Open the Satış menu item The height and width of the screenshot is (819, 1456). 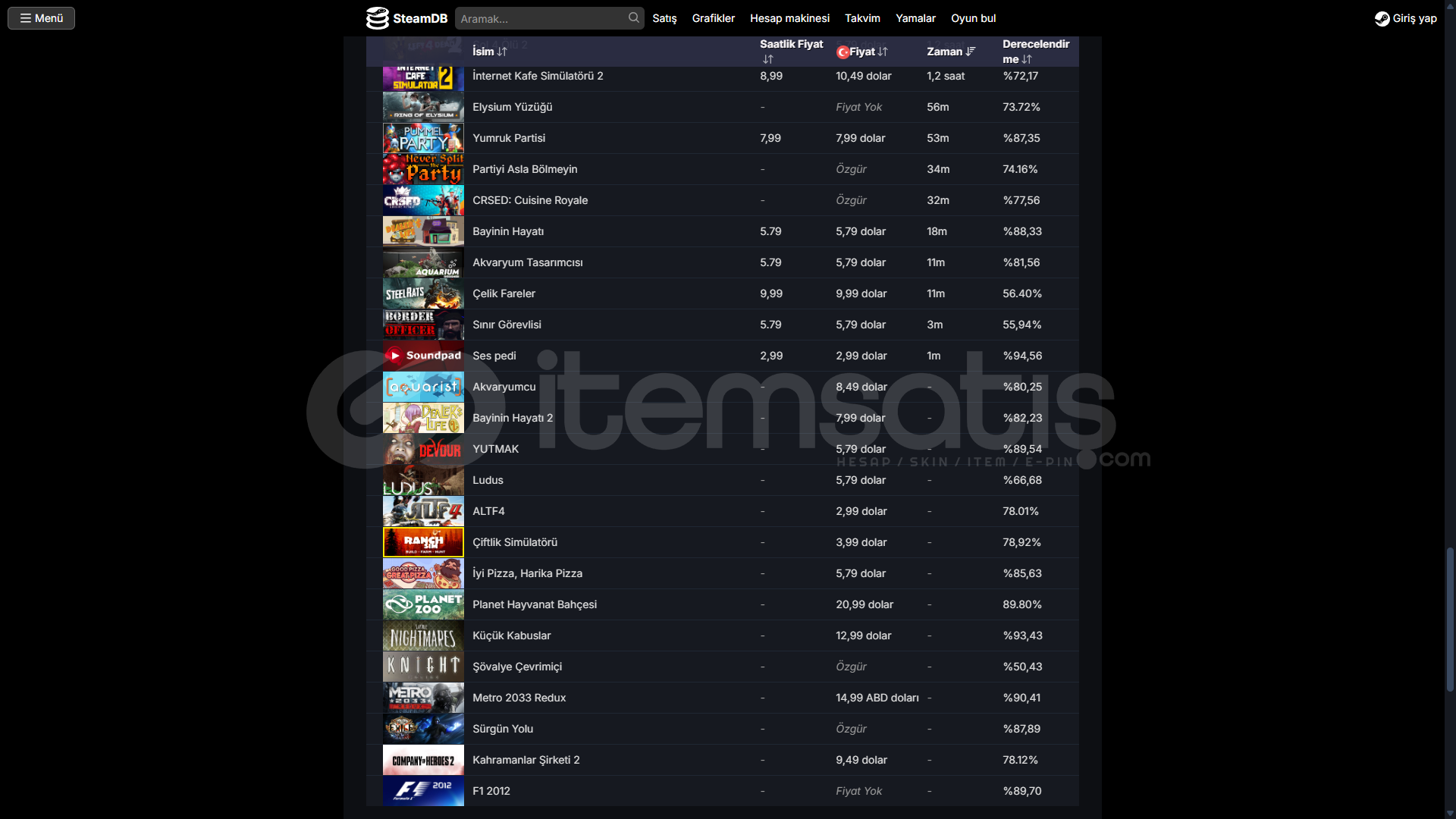[x=664, y=18]
